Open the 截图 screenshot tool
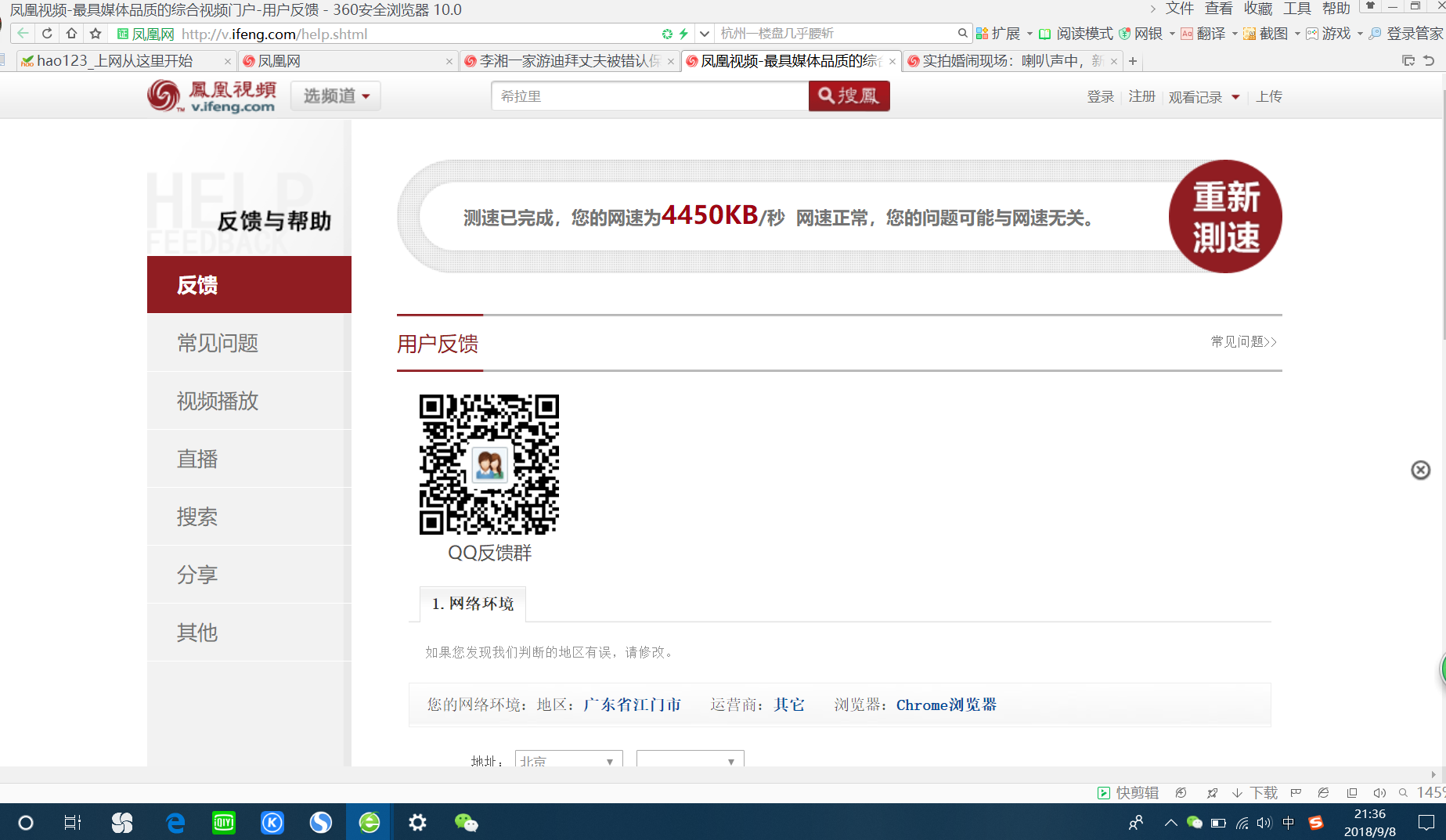The height and width of the screenshot is (840, 1446). [x=1266, y=34]
